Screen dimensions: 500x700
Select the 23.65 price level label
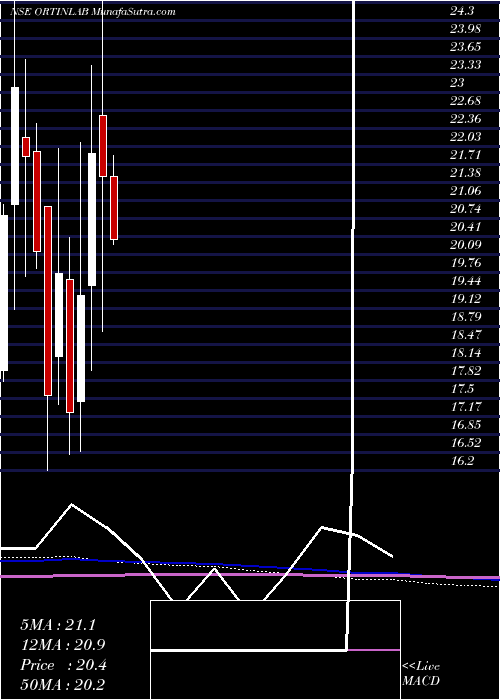click(x=465, y=47)
